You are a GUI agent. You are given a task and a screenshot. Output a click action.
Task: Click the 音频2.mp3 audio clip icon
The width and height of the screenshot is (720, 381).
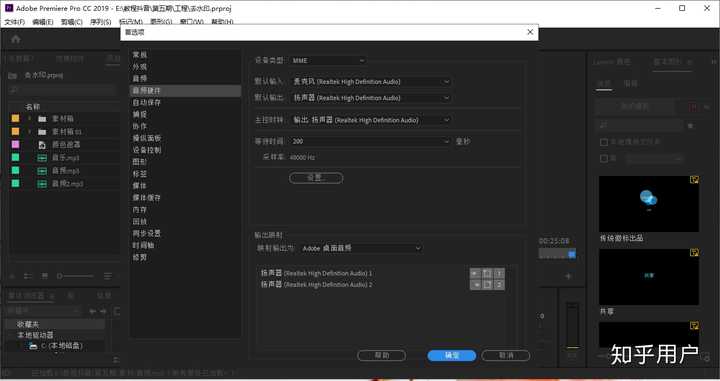pyautogui.click(x=42, y=184)
